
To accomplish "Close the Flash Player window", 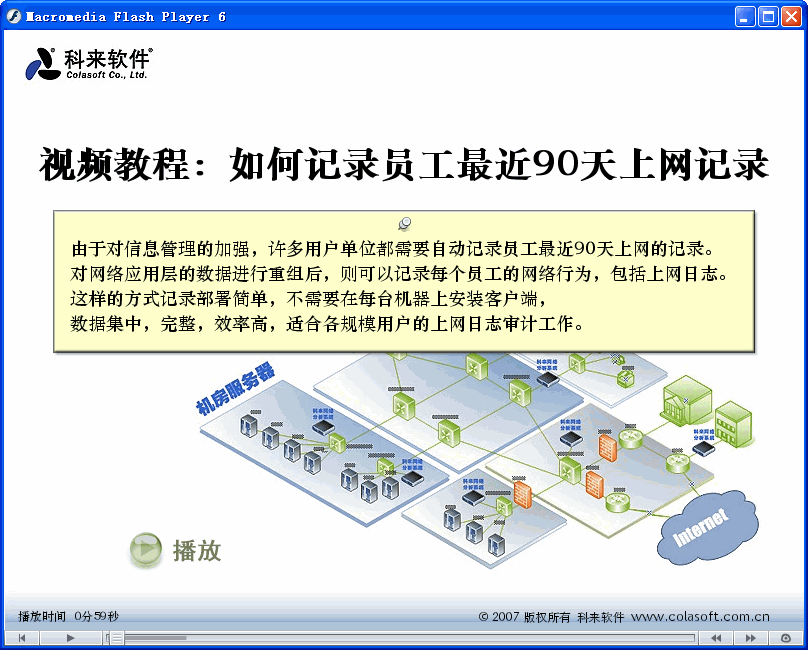I will click(x=791, y=16).
